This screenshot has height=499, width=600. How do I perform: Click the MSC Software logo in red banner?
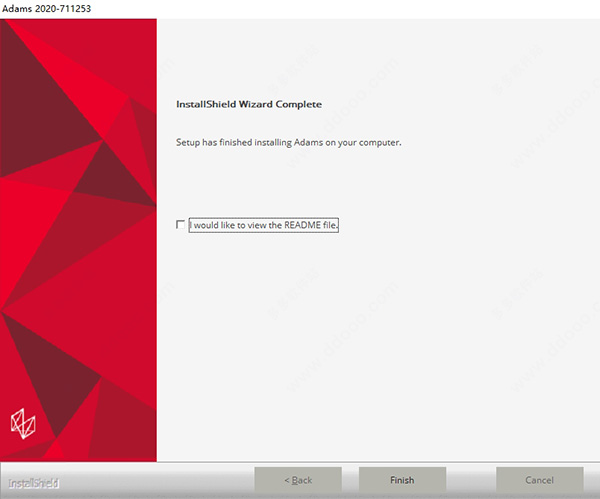pyautogui.click(x=23, y=423)
